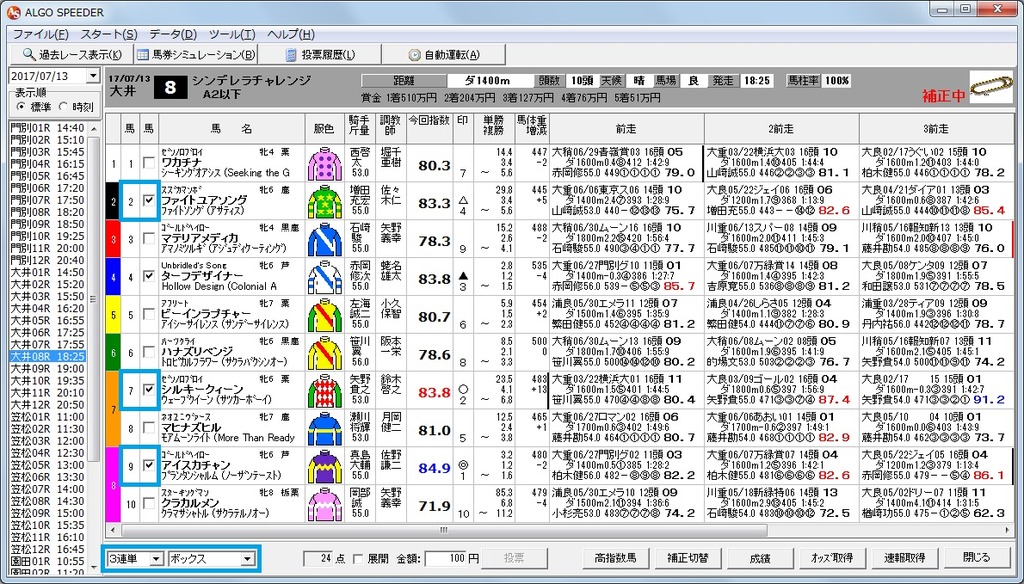Check the box for horse 3 マテリアメディカ
Viewport: 1024px width, 584px height.
point(149,238)
